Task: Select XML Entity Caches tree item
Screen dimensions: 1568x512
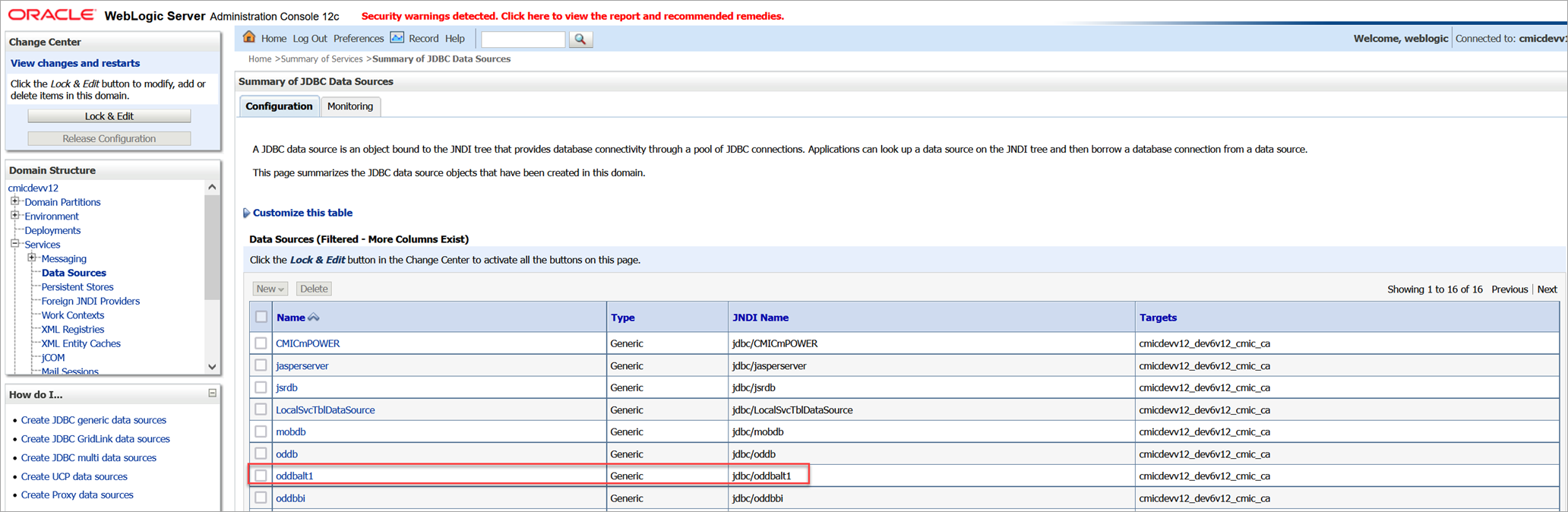Action: click(x=81, y=343)
